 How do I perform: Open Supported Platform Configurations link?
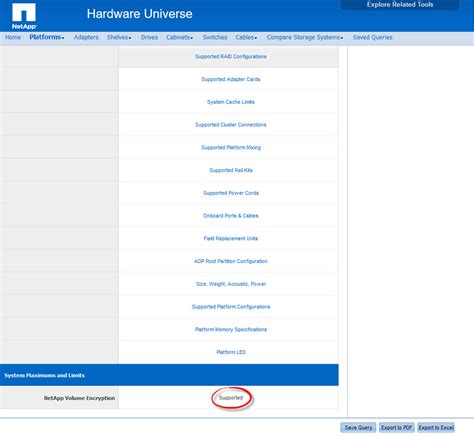click(231, 307)
